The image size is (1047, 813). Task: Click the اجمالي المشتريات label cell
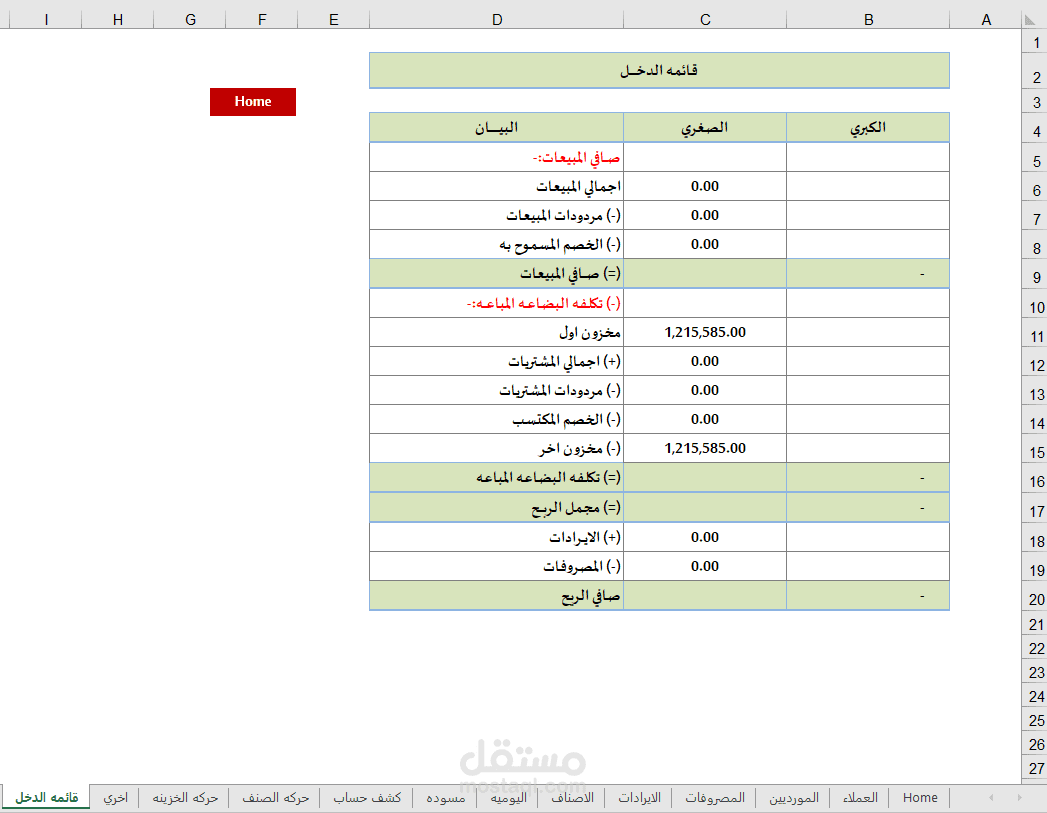[x=496, y=361]
